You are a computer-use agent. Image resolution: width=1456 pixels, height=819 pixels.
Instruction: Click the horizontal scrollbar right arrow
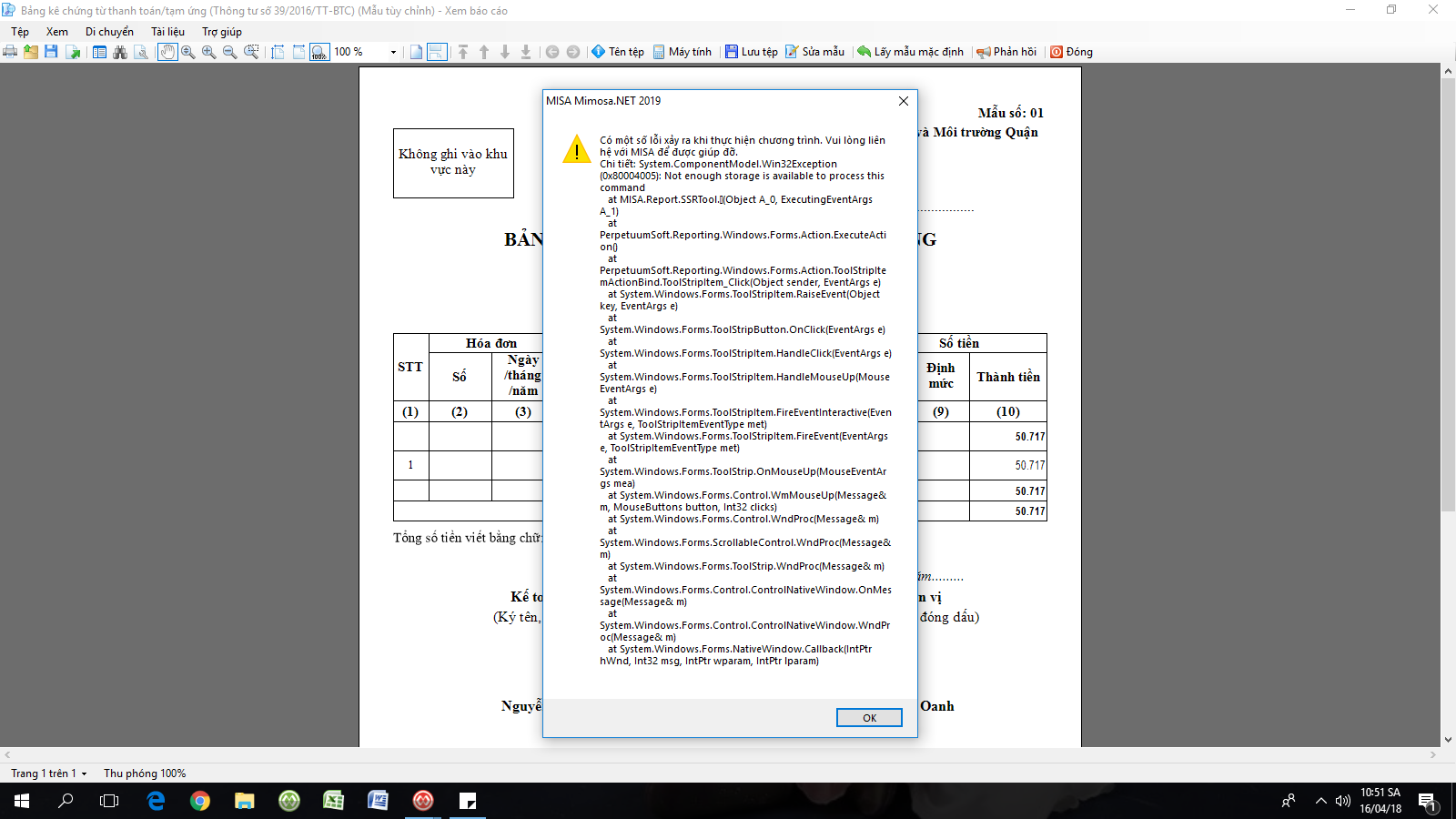click(x=1432, y=755)
